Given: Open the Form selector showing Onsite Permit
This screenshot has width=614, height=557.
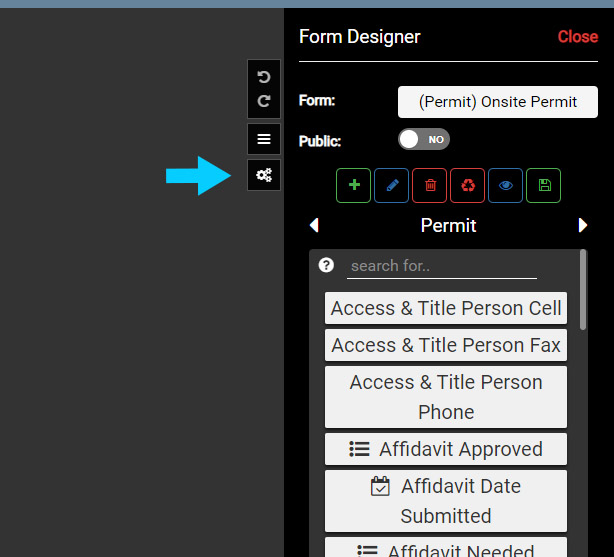Looking at the screenshot, I should (497, 102).
